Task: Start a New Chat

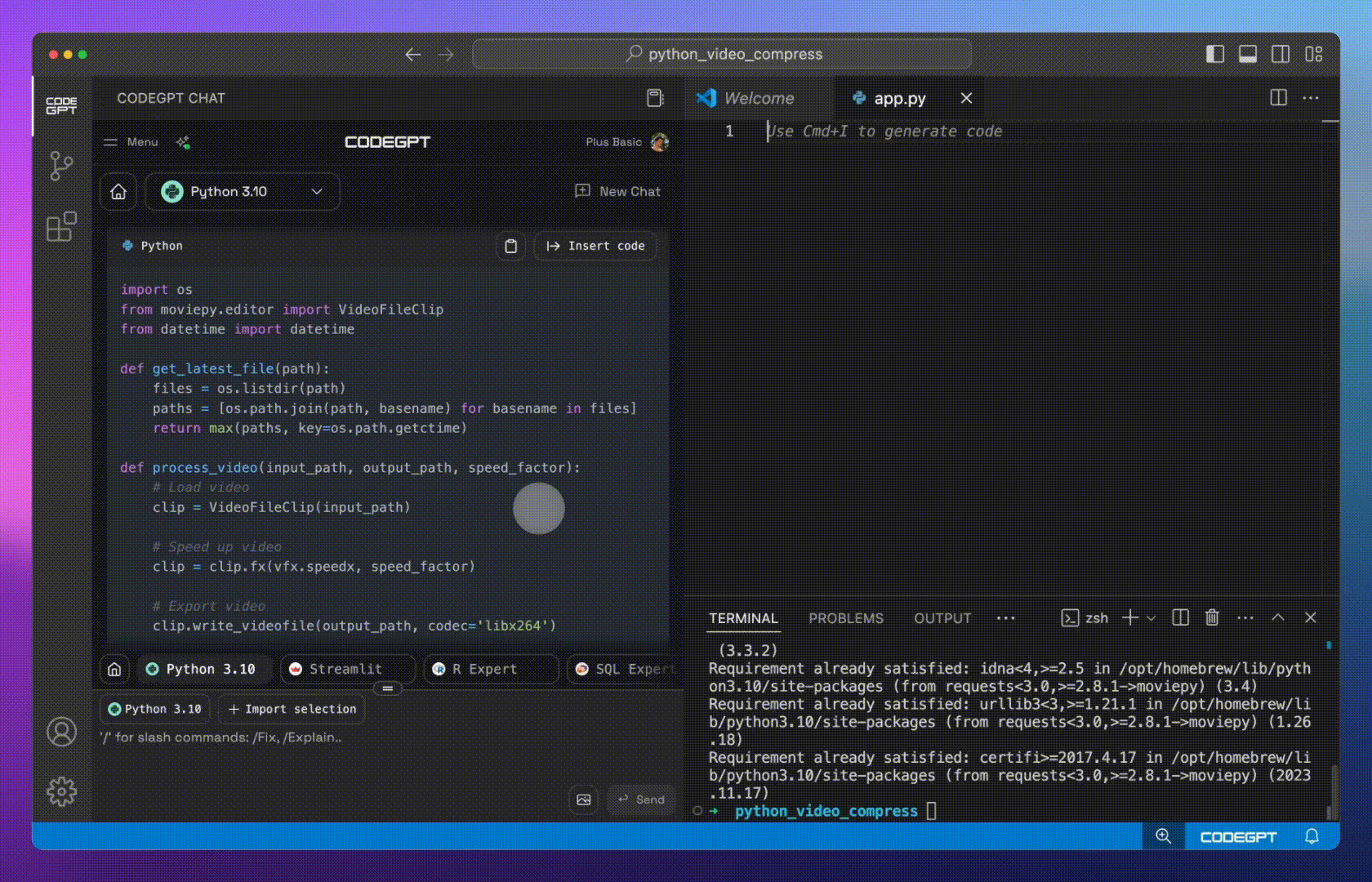Action: [618, 191]
